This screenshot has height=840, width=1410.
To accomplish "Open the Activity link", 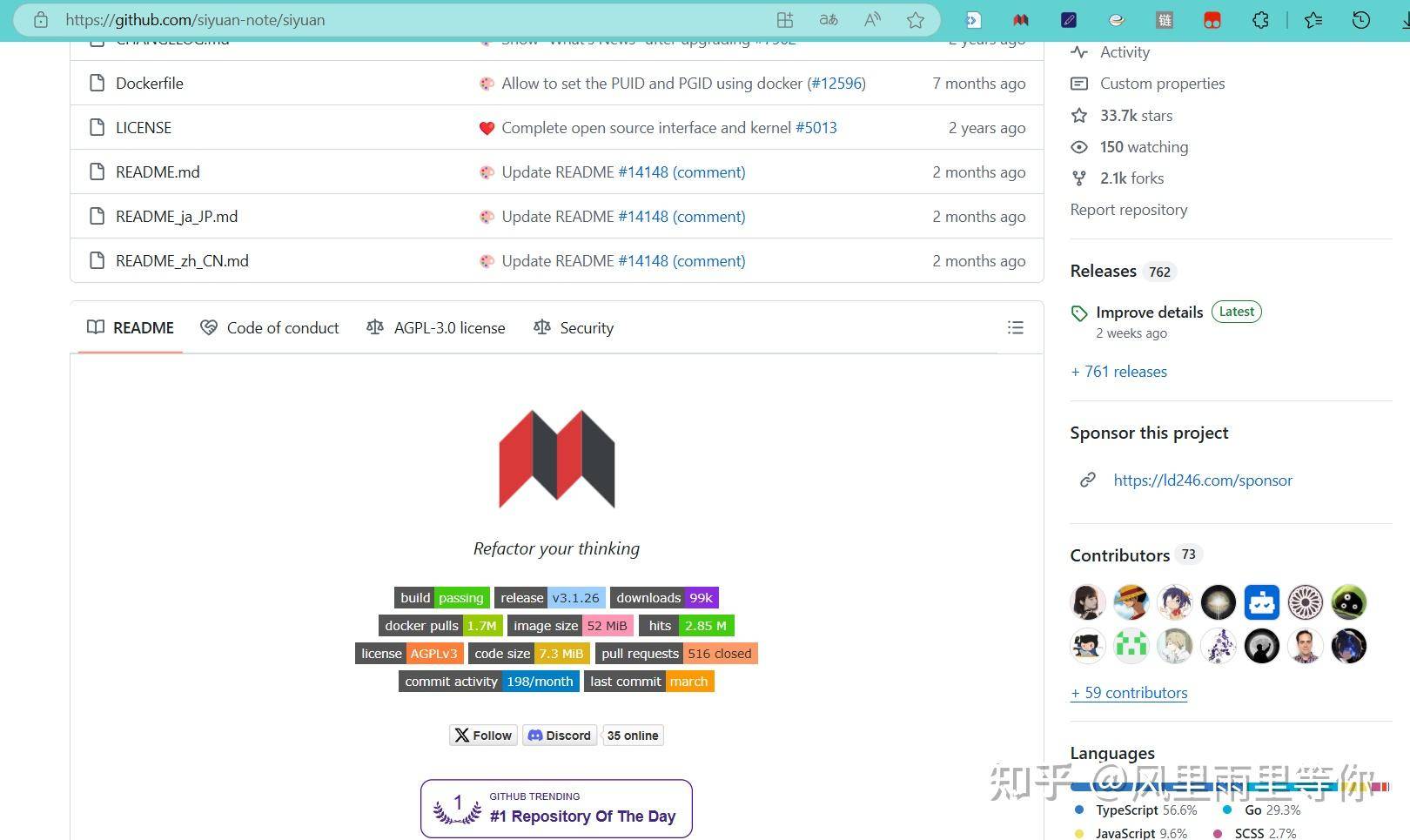I will click(1111, 52).
